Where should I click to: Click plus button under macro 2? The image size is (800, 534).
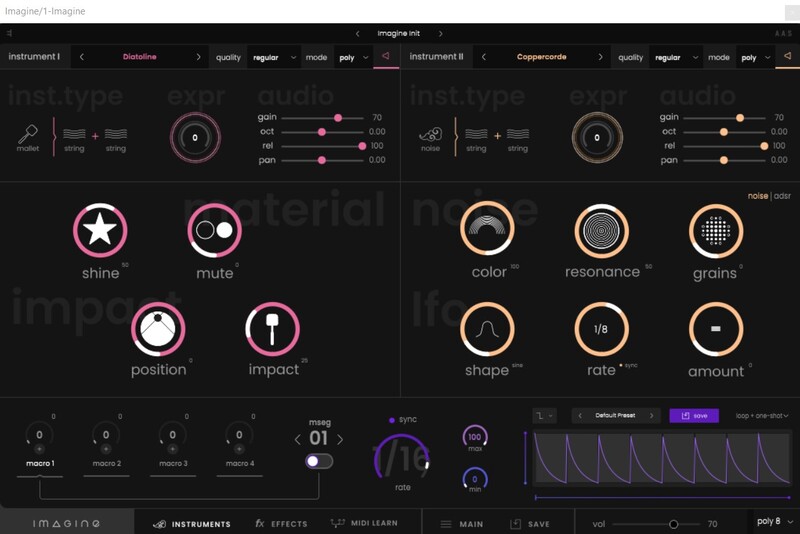(106, 449)
